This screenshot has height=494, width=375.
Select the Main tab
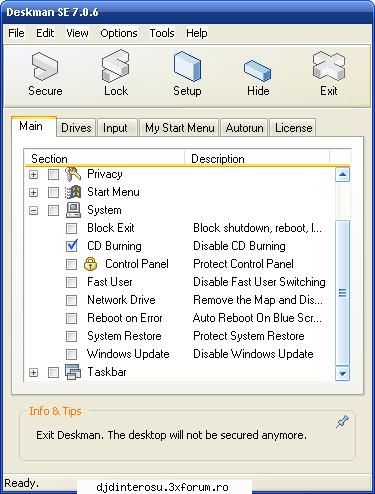coord(33,126)
